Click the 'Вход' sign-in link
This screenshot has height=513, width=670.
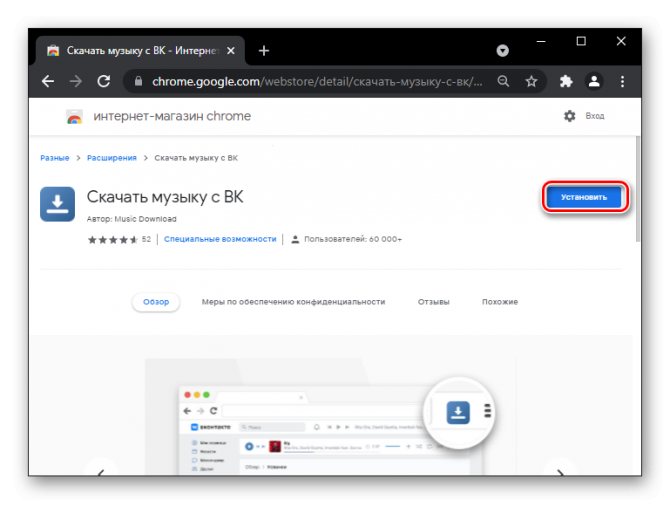(595, 116)
